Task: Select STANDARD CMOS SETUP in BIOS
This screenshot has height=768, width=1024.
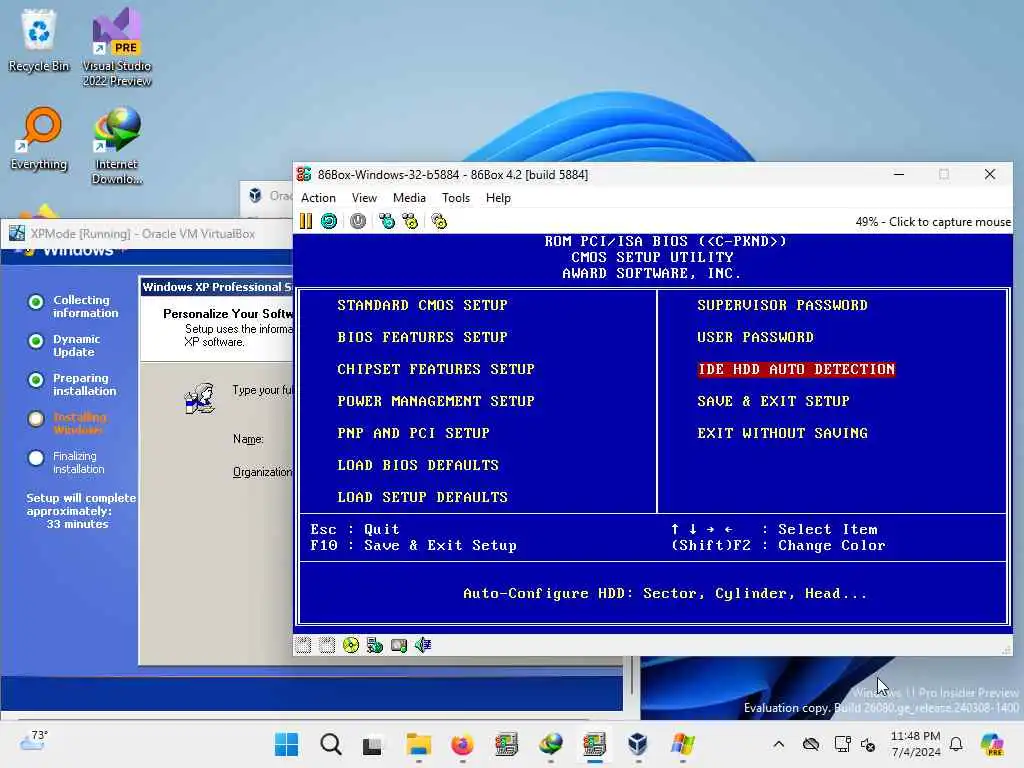Action: click(423, 305)
